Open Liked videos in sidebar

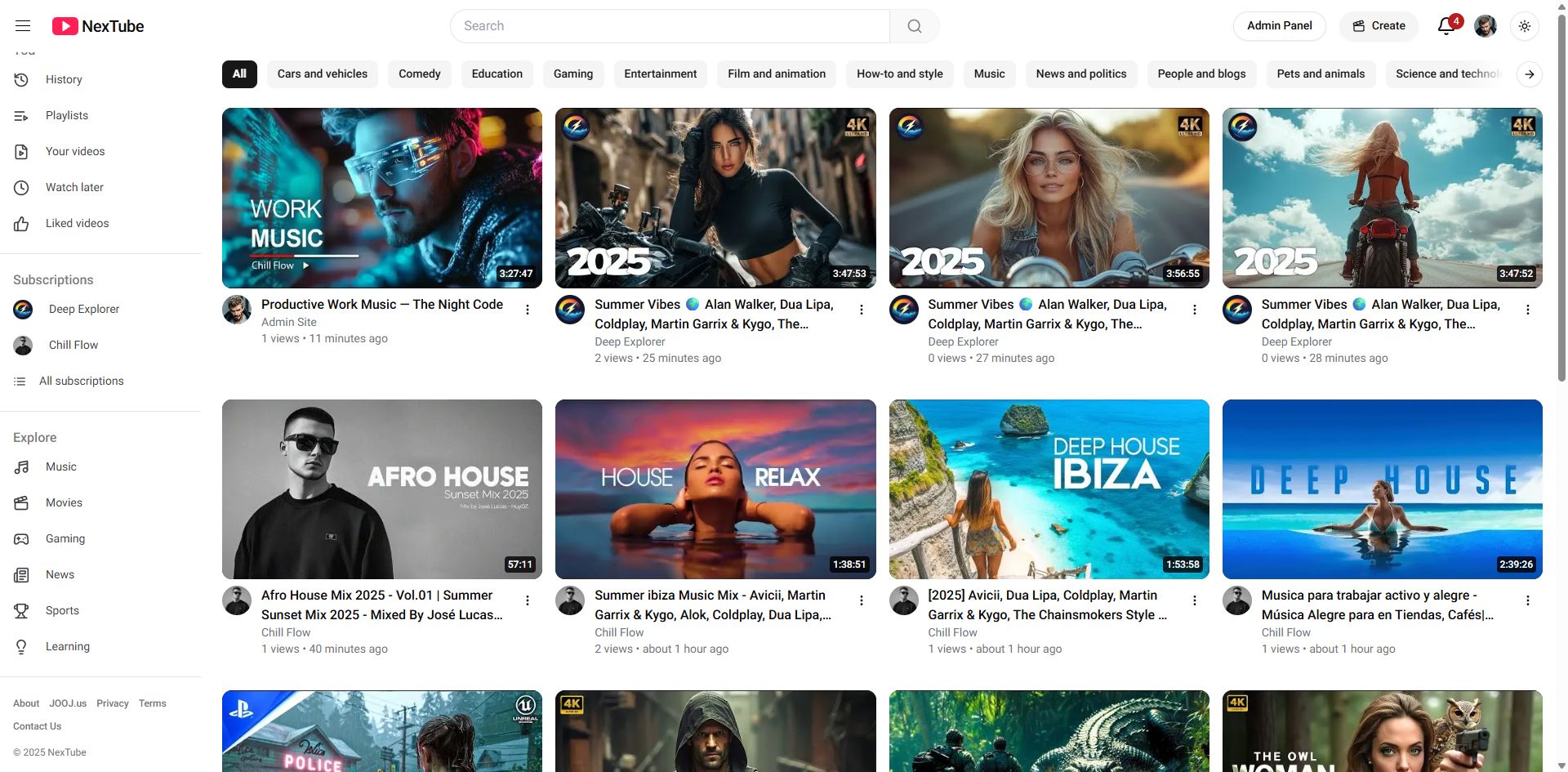(77, 223)
